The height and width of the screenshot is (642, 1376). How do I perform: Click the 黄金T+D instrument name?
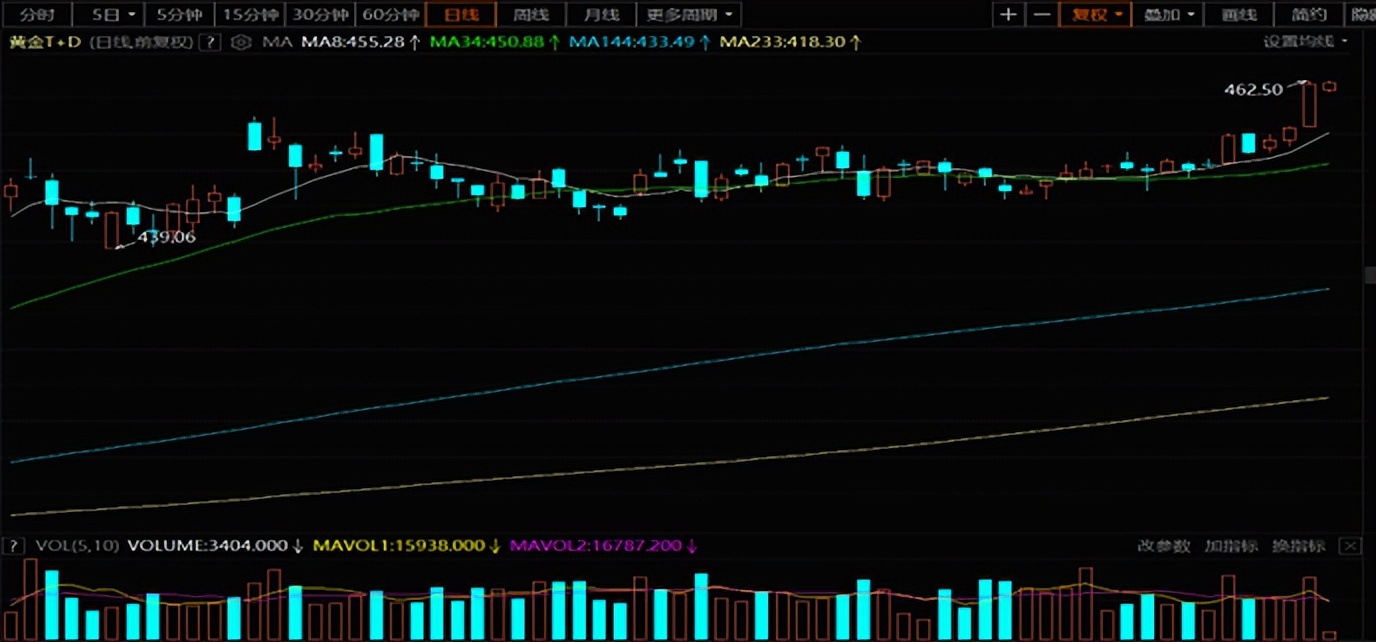[46, 42]
